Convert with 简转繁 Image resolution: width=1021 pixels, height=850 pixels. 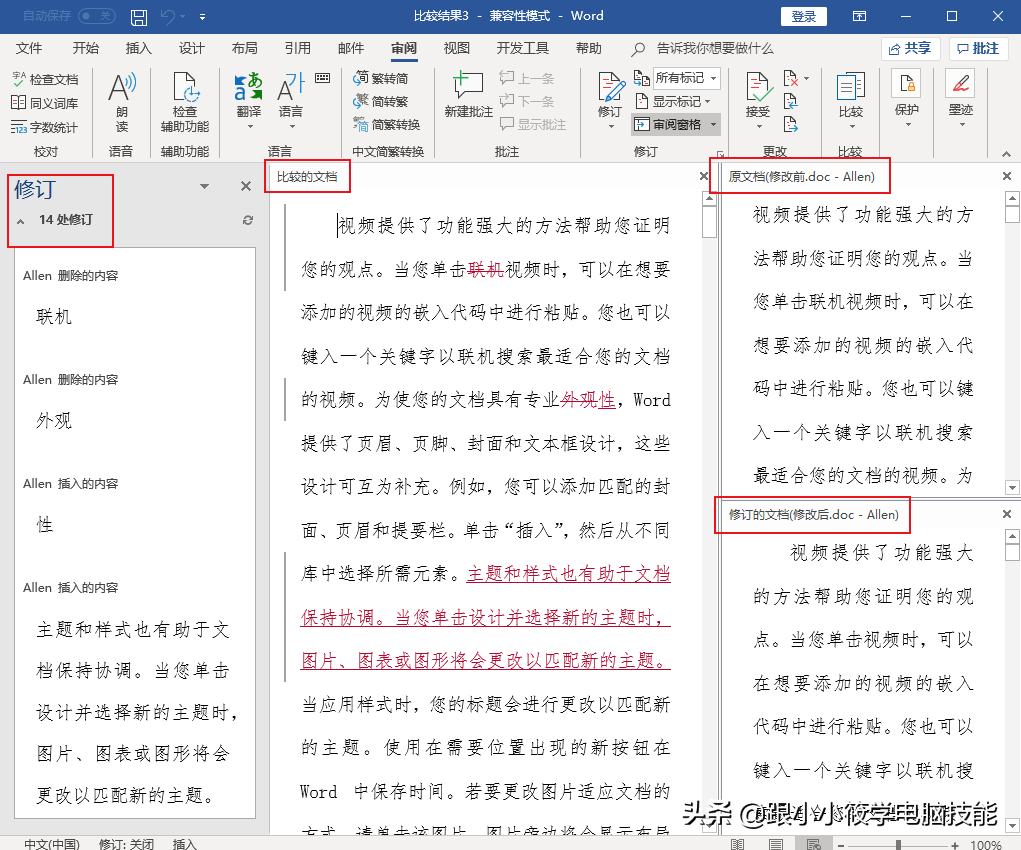(x=382, y=102)
